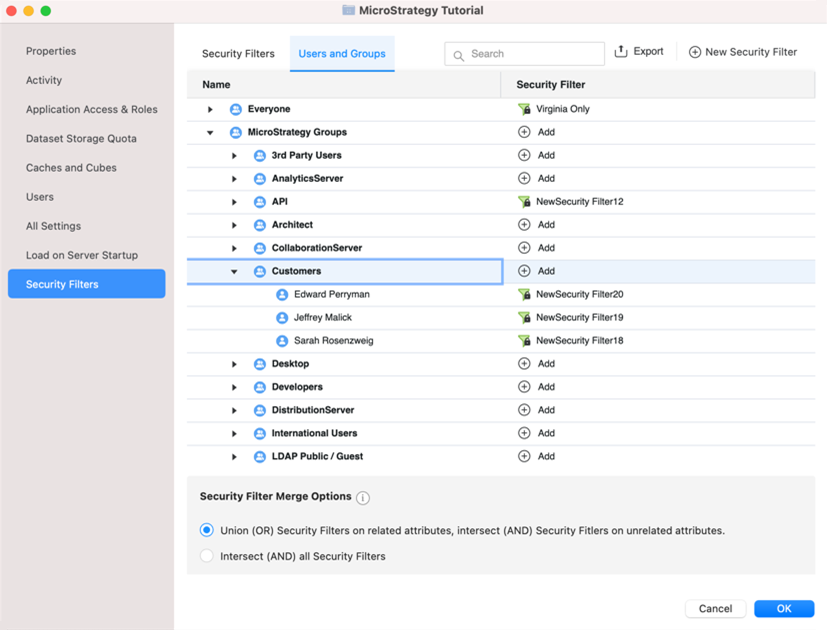This screenshot has height=630, width=827.
Task: Click the info icon beside Security Filter Merge Options
Action: coord(363,498)
